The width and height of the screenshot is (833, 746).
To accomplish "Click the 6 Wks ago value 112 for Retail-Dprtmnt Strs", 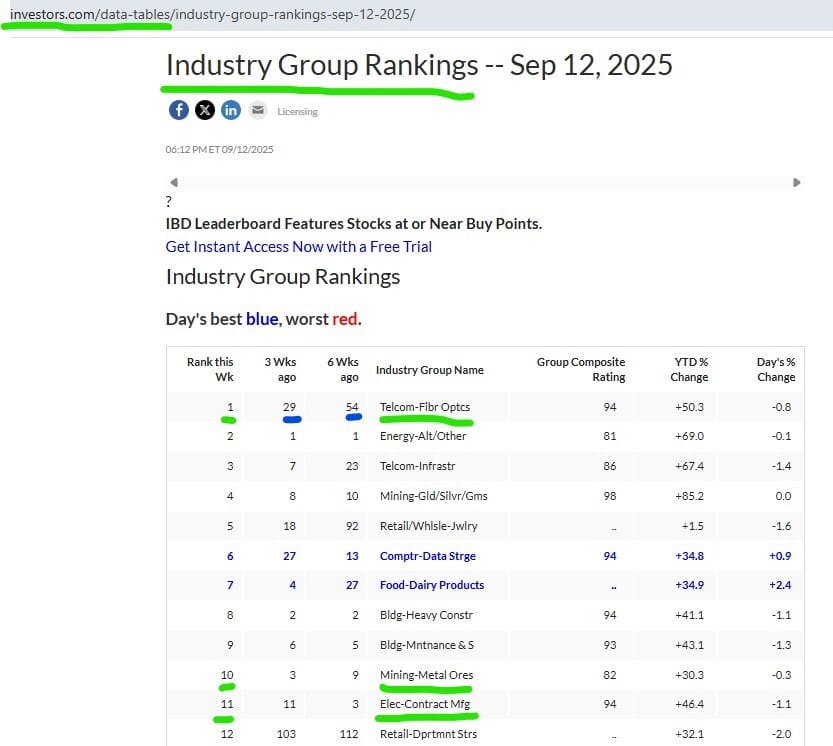I will click(349, 734).
